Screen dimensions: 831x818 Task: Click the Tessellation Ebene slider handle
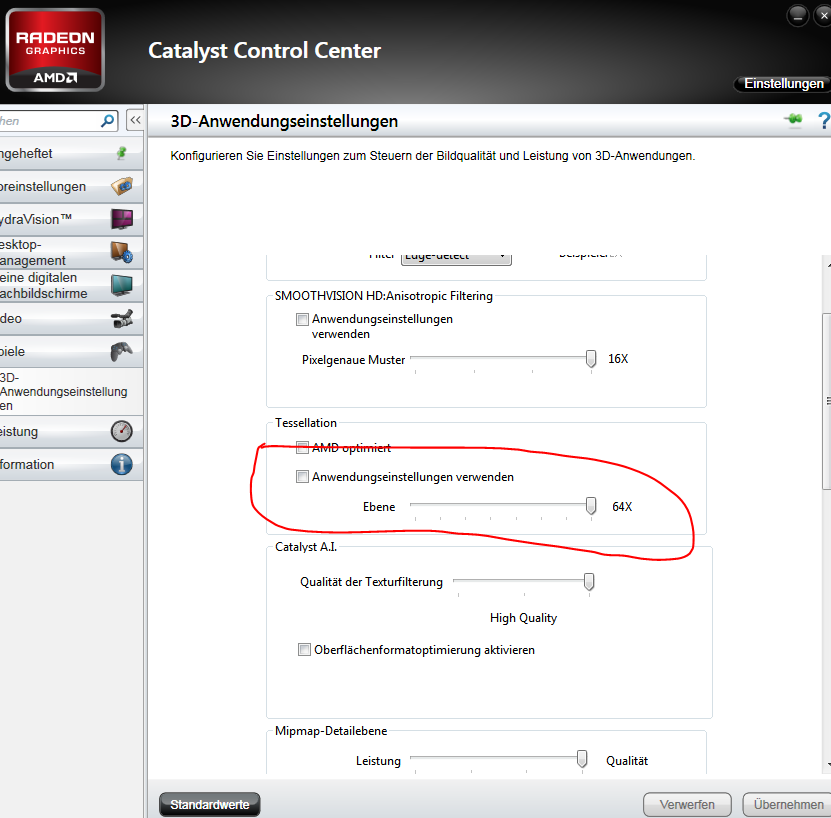point(591,506)
